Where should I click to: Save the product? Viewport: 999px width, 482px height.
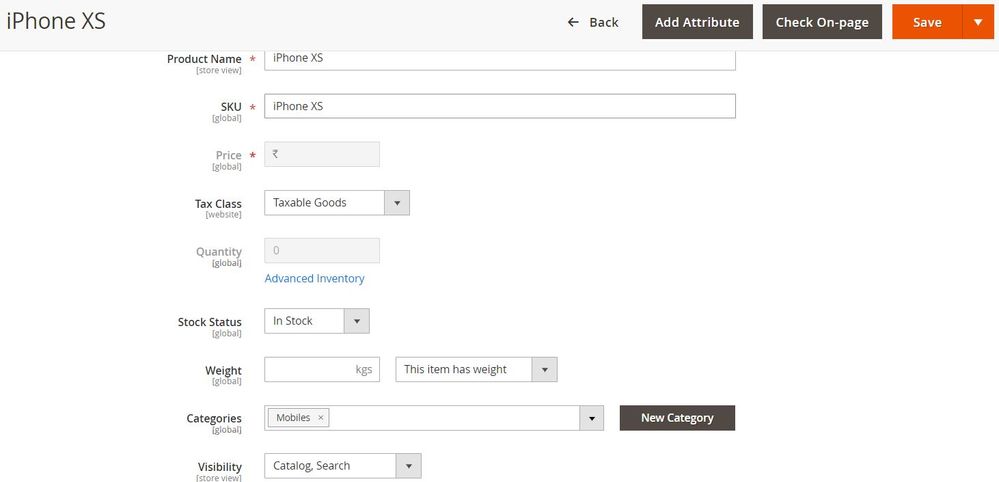(927, 22)
